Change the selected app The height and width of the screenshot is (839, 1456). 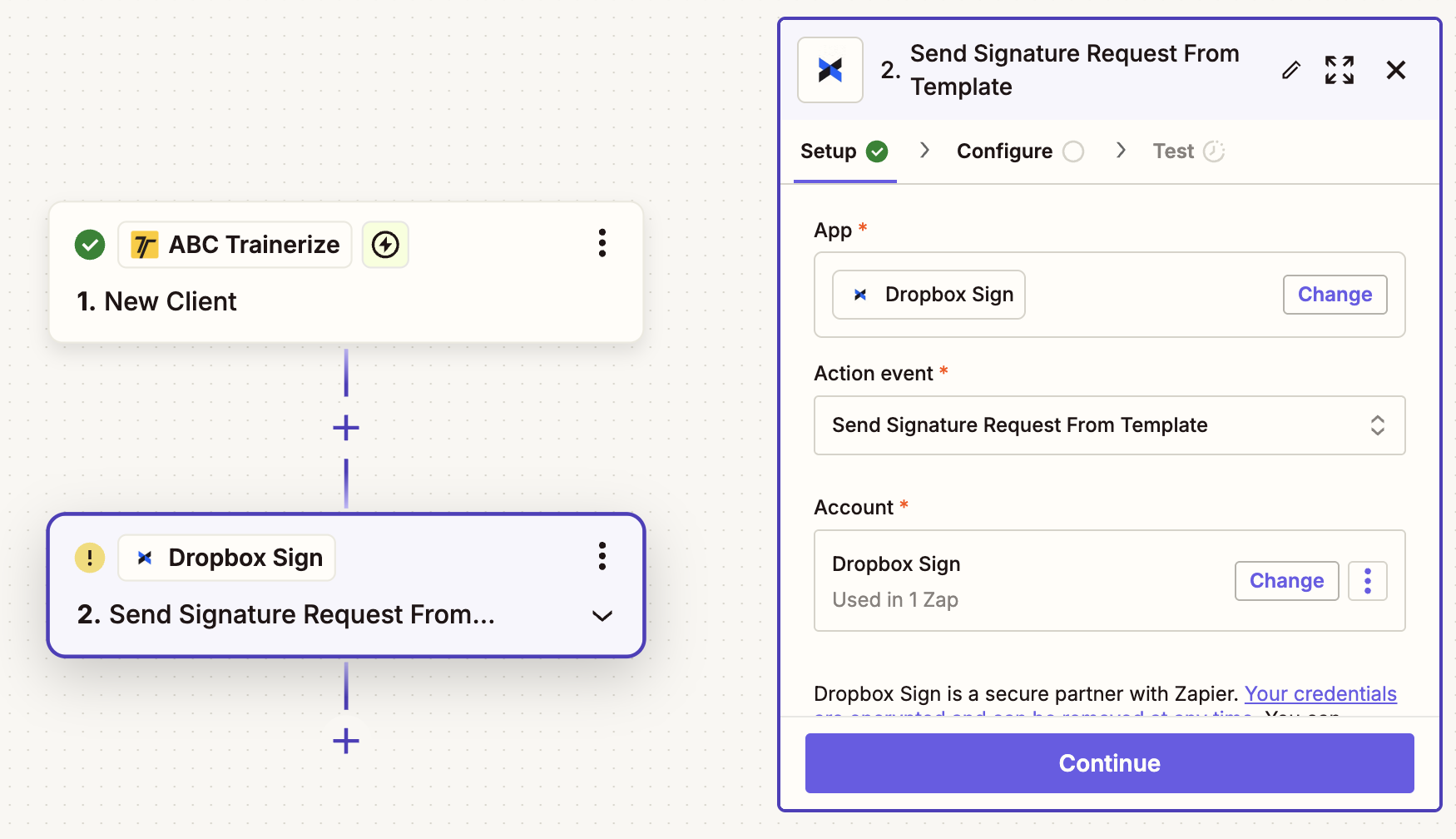1335,295
